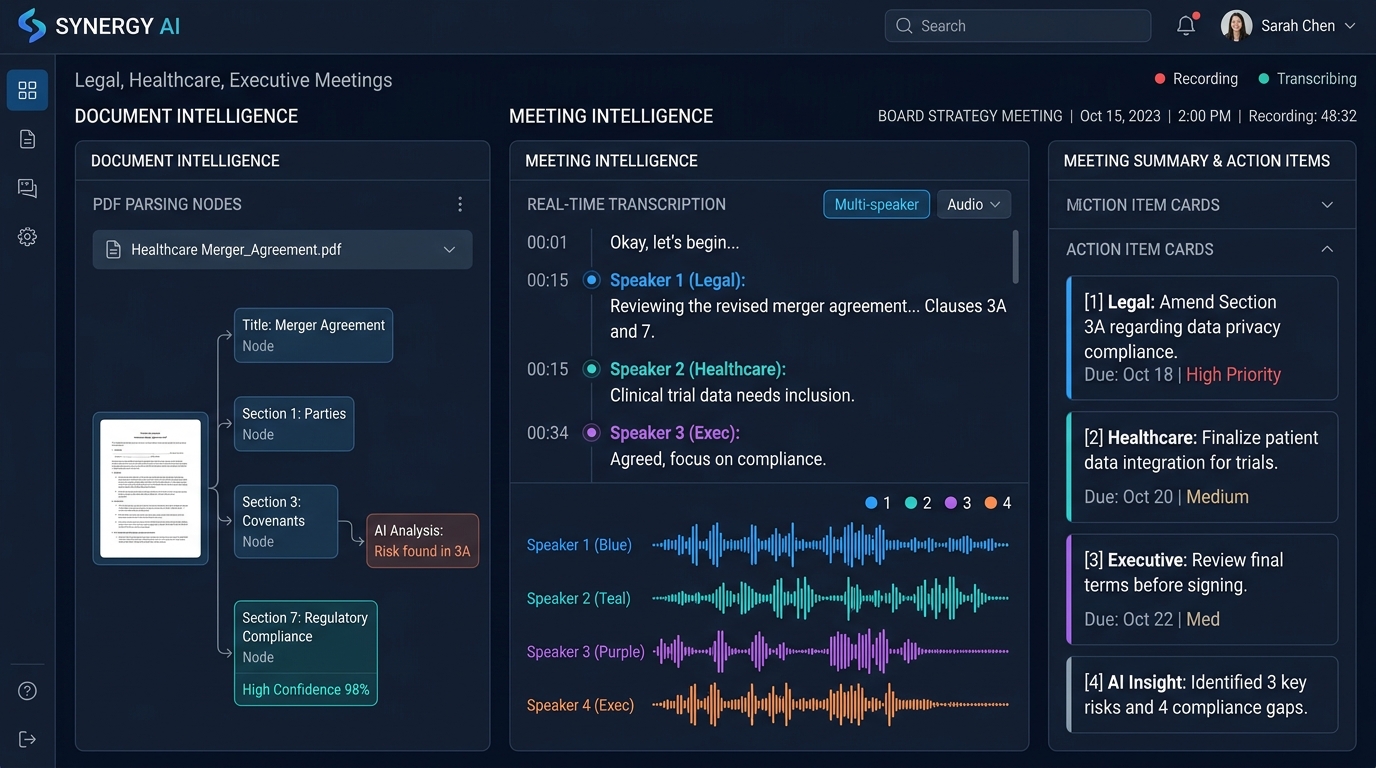Image resolution: width=1376 pixels, height=768 pixels.
Task: Open the help question mark icon
Action: tap(27, 691)
